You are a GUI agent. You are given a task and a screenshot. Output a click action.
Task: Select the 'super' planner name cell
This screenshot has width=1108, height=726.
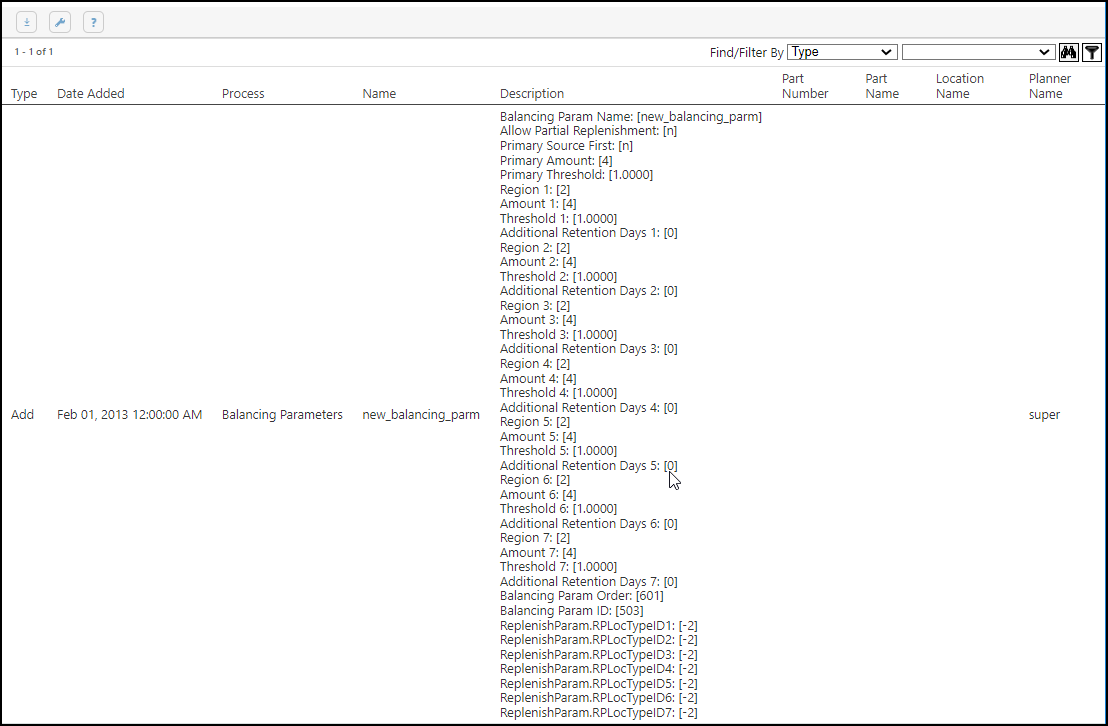(1044, 415)
